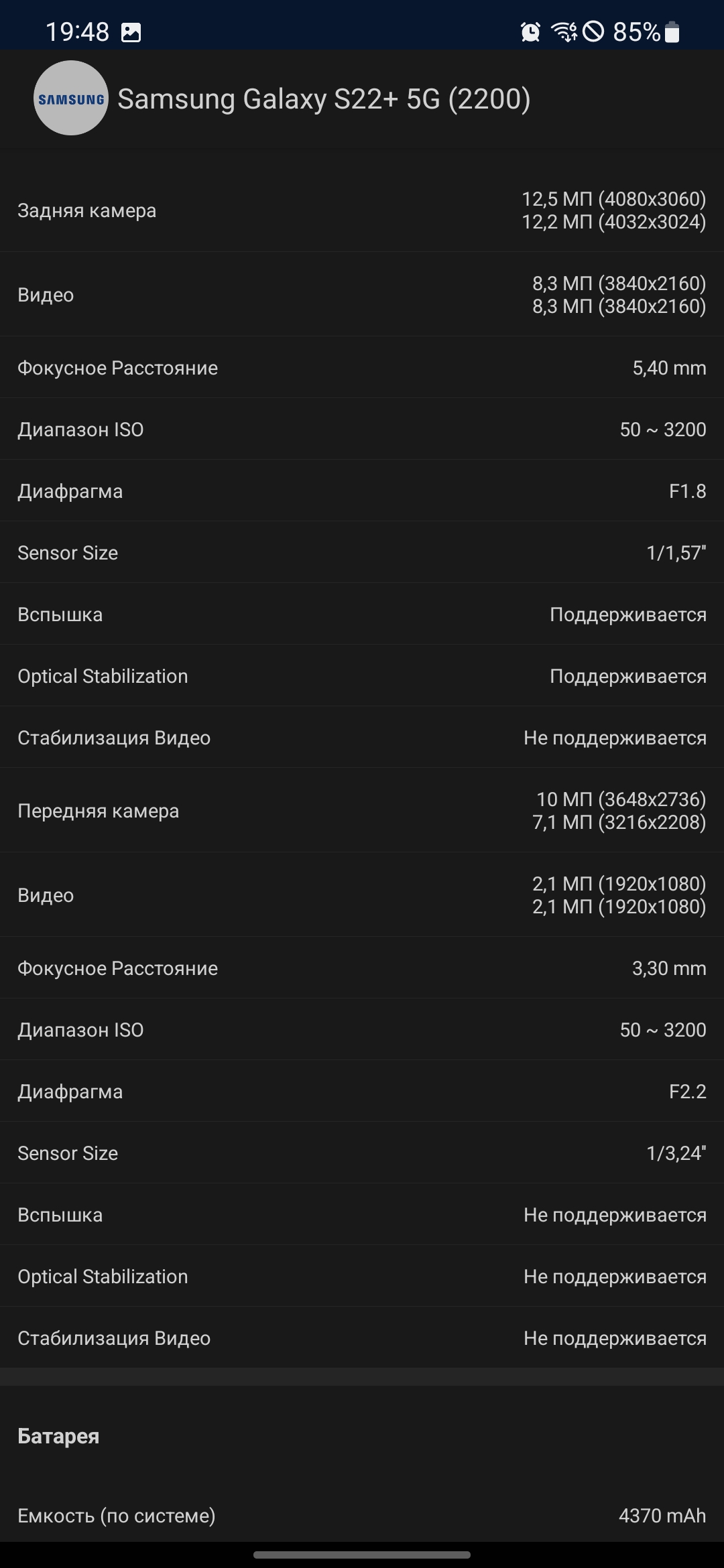
Task: Tap the image notification icon in status bar
Action: [131, 32]
